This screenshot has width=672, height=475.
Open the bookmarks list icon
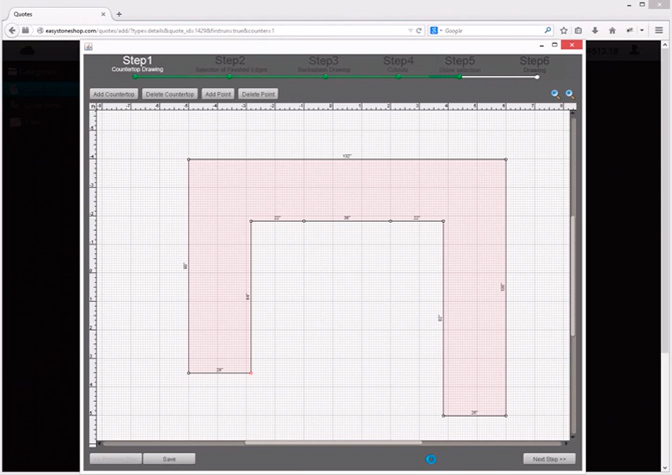pyautogui.click(x=579, y=30)
